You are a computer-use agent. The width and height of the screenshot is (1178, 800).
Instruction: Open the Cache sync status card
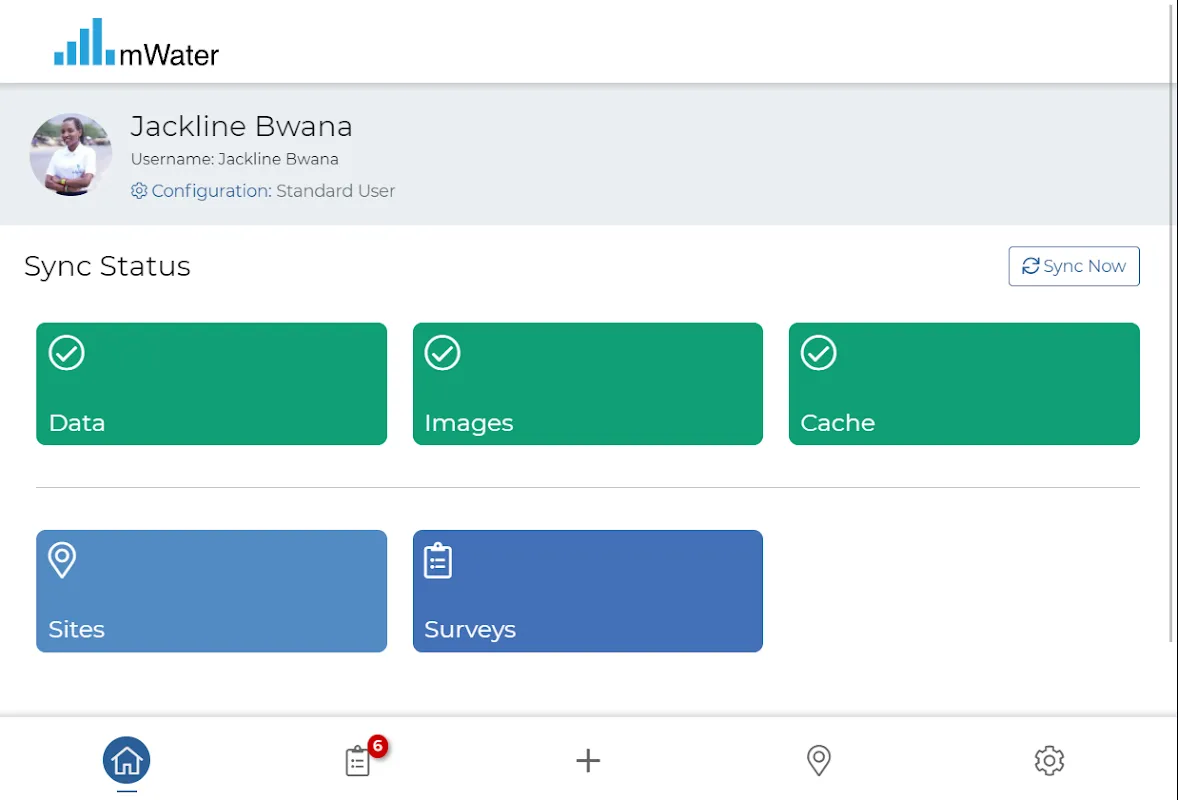click(963, 384)
